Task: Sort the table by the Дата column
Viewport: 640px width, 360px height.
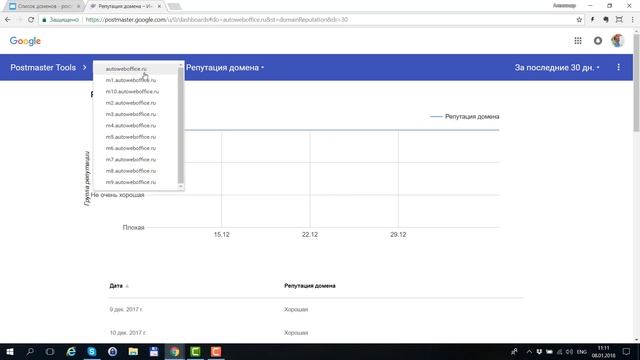Action: [x=118, y=286]
